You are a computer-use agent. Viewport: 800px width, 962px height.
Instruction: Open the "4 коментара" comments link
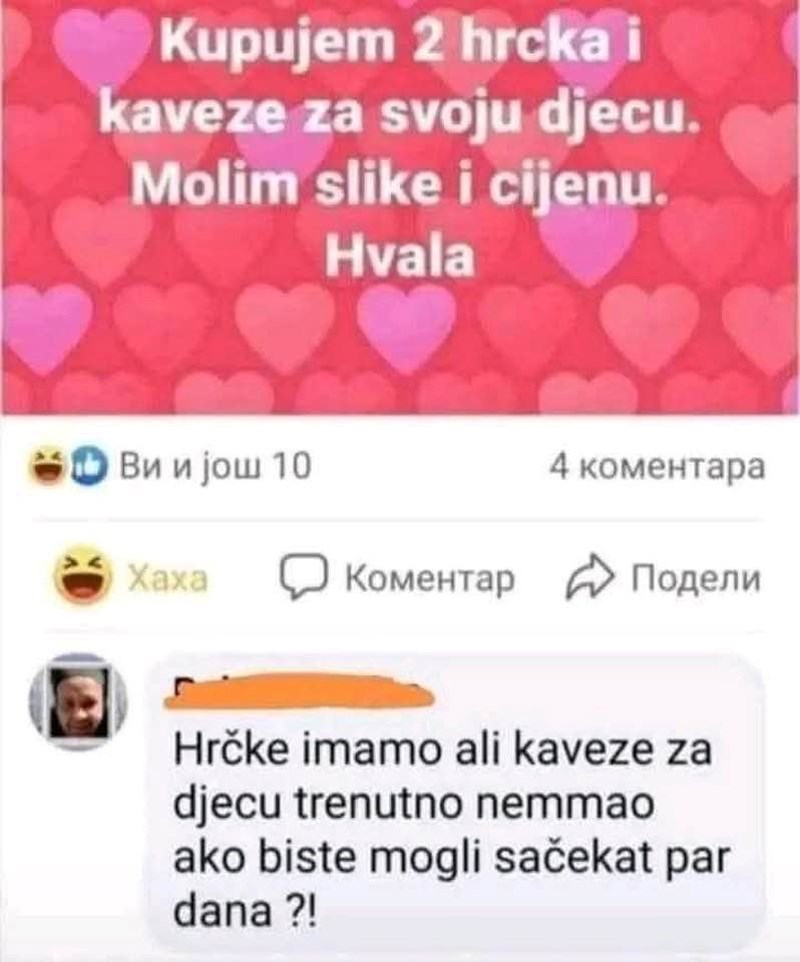657,467
